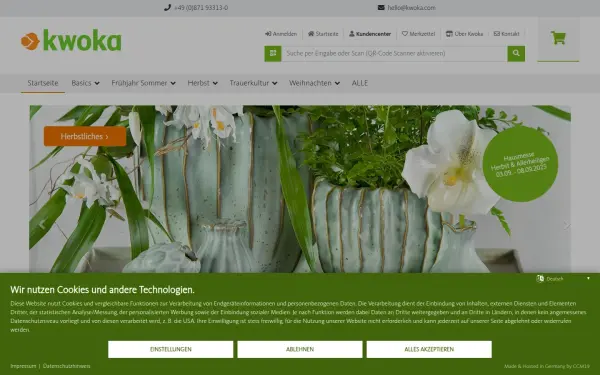Click the hero banner ceramic vases image

[300, 189]
